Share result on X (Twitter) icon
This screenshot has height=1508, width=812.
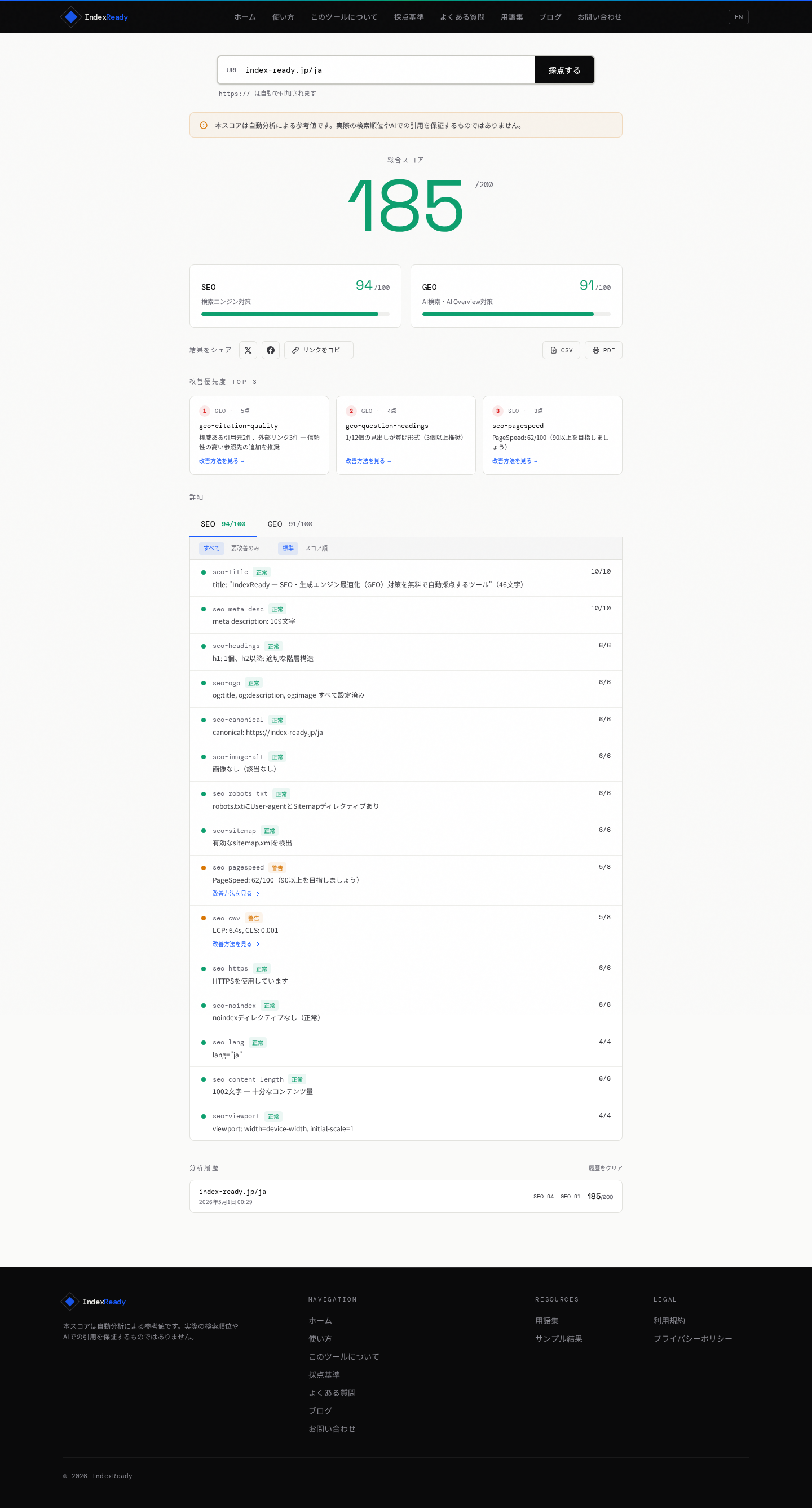pos(248,350)
